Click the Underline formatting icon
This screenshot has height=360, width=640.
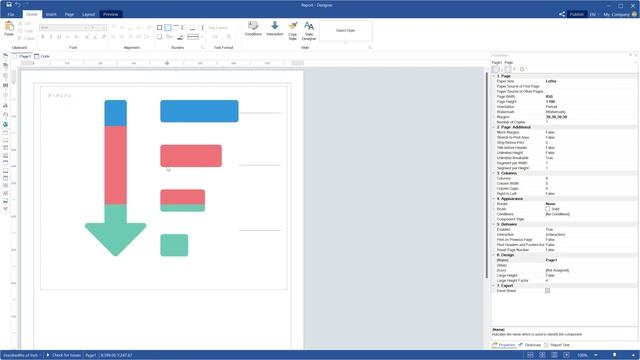click(59, 37)
